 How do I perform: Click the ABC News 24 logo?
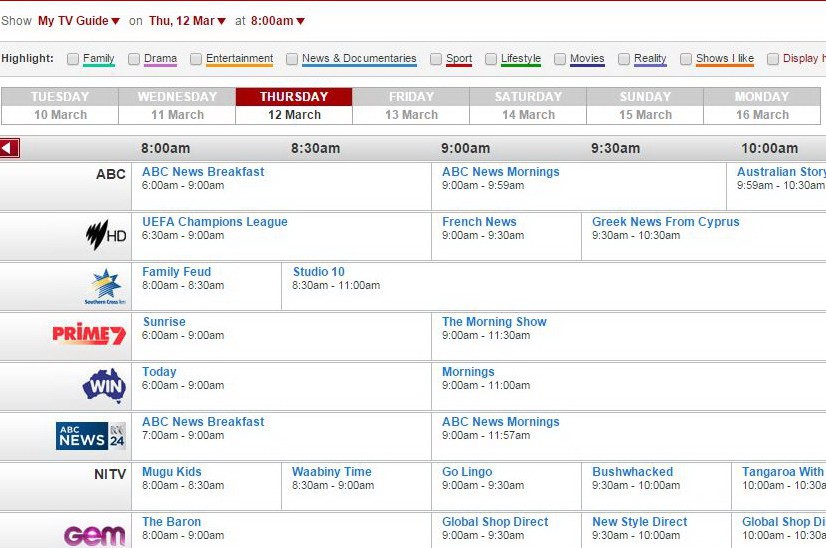coord(90,436)
